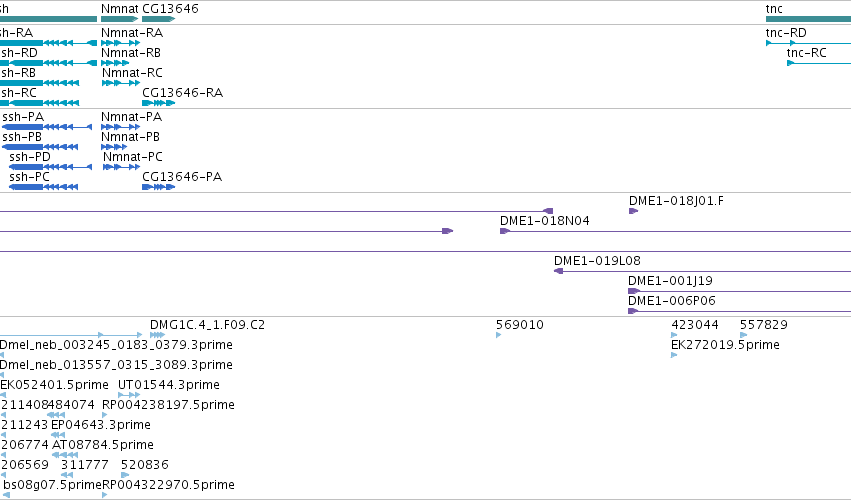The height and width of the screenshot is (500, 851).
Task: Select the CG13646-RA transcript
Action: pos(158,103)
